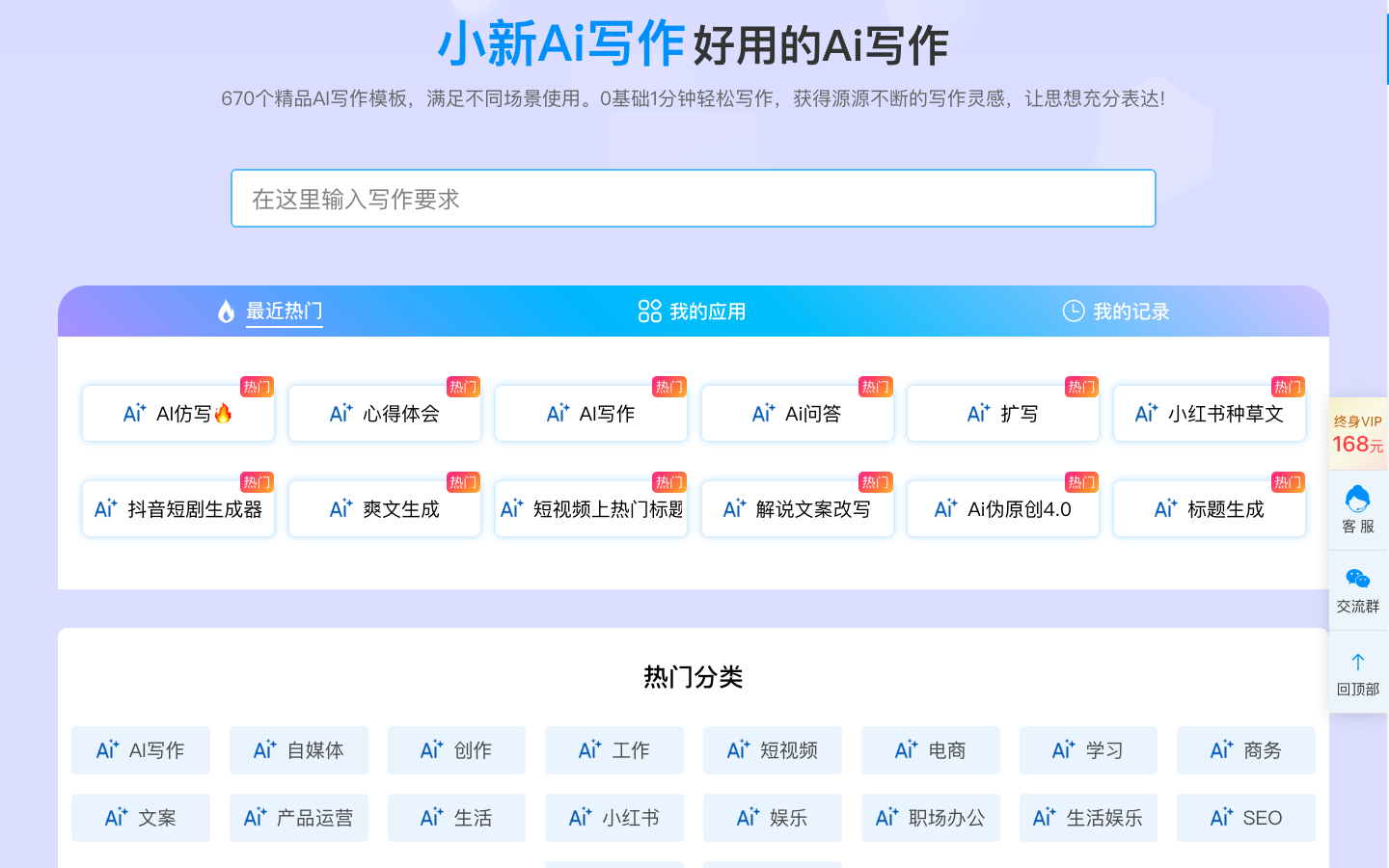Image resolution: width=1389 pixels, height=868 pixels.
Task: Choose the SEO category
Action: tap(1245, 818)
